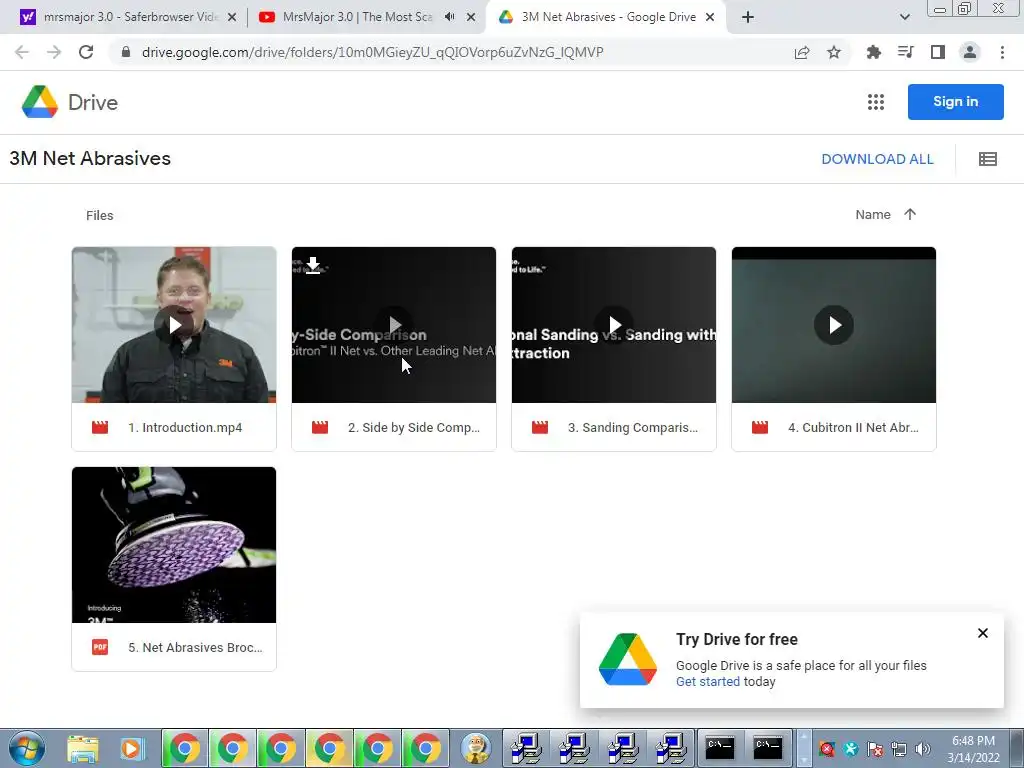This screenshot has height=768, width=1024.
Task: Click the video icon beside 1. Introduction.mp4
Action: (100, 428)
